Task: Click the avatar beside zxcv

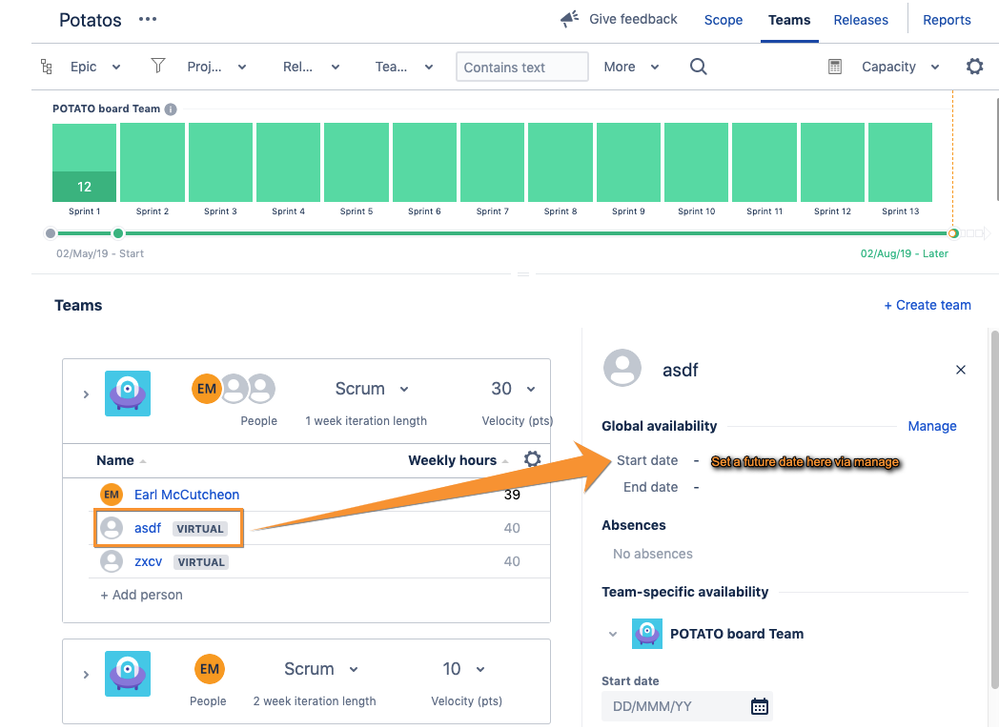Action: point(111,561)
